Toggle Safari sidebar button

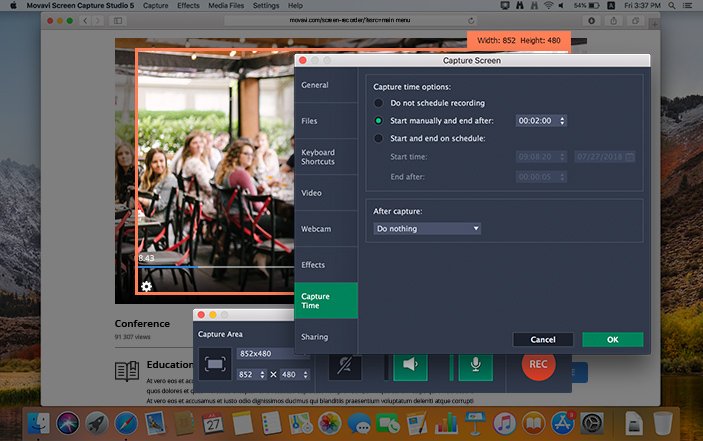tap(118, 21)
